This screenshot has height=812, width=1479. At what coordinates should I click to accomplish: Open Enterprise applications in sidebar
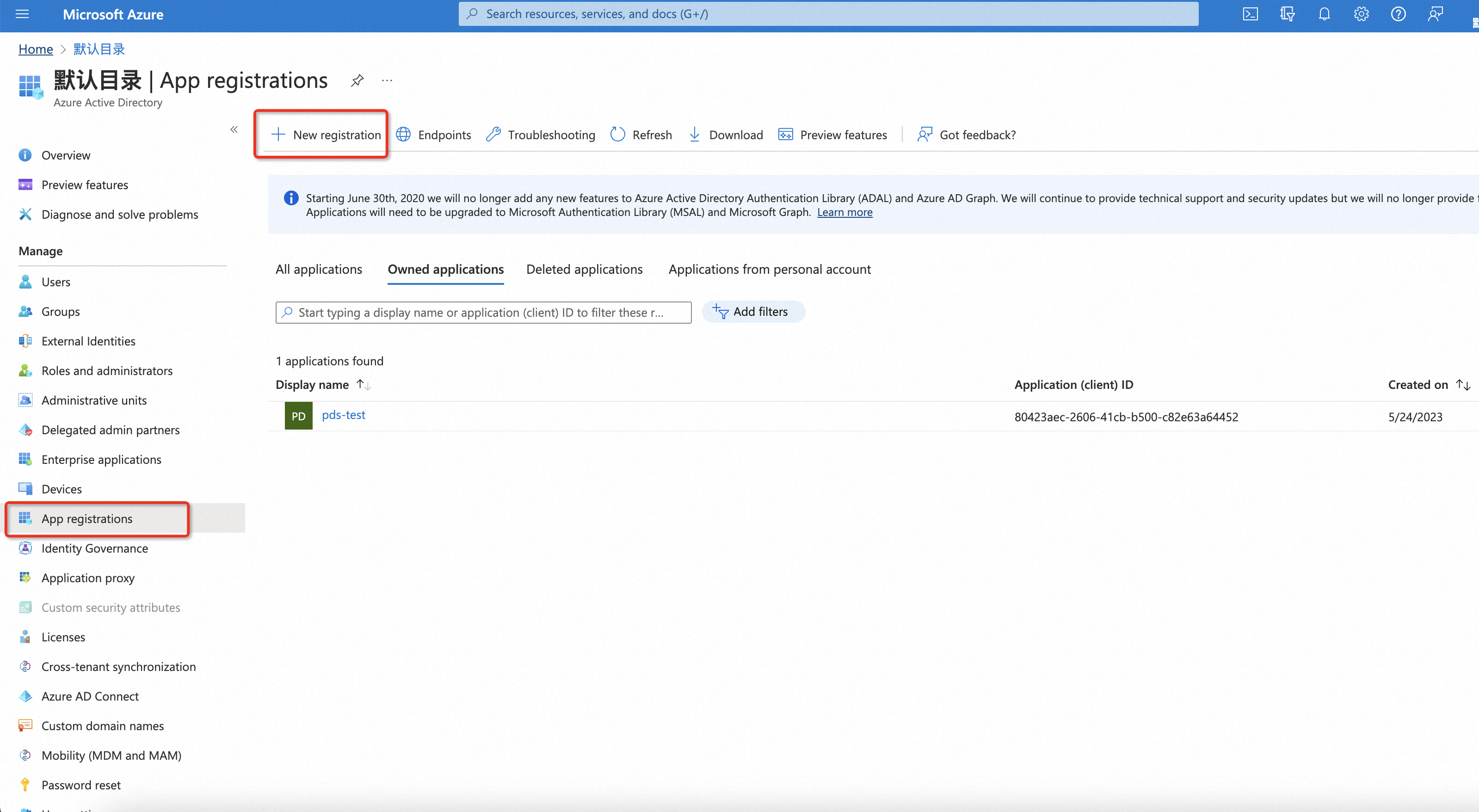point(101,459)
